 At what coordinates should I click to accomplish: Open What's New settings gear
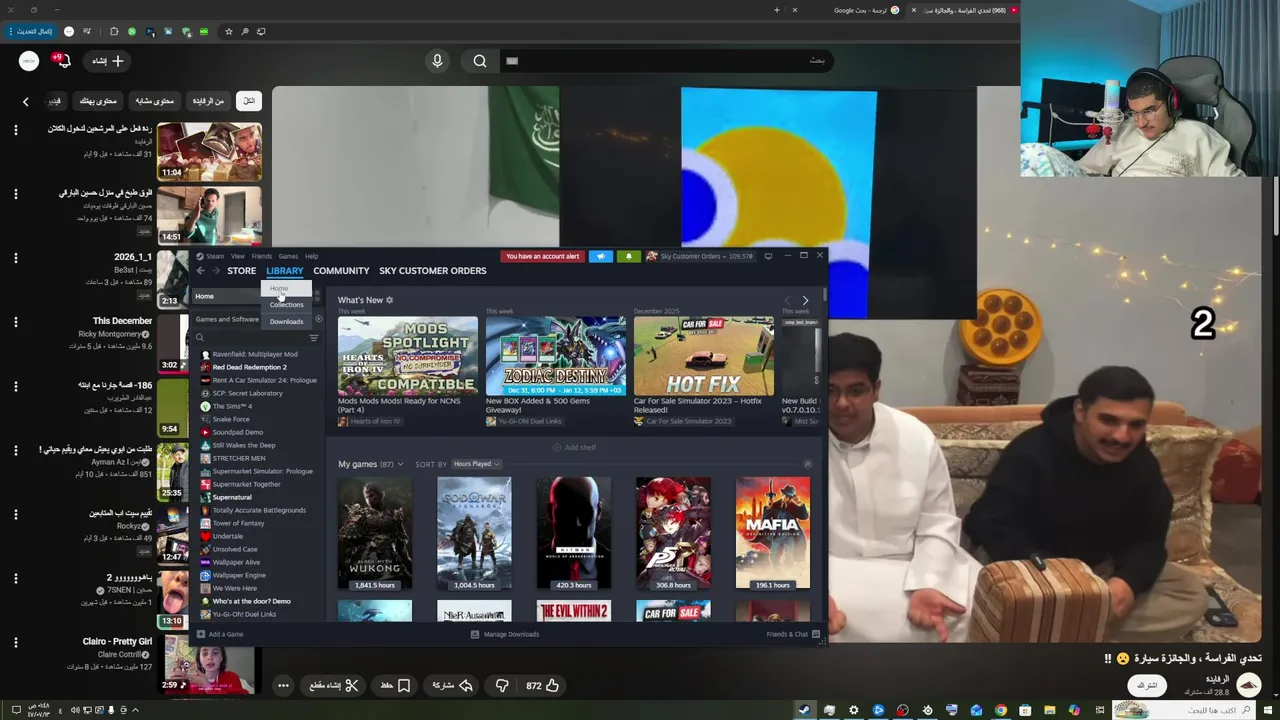coord(389,300)
